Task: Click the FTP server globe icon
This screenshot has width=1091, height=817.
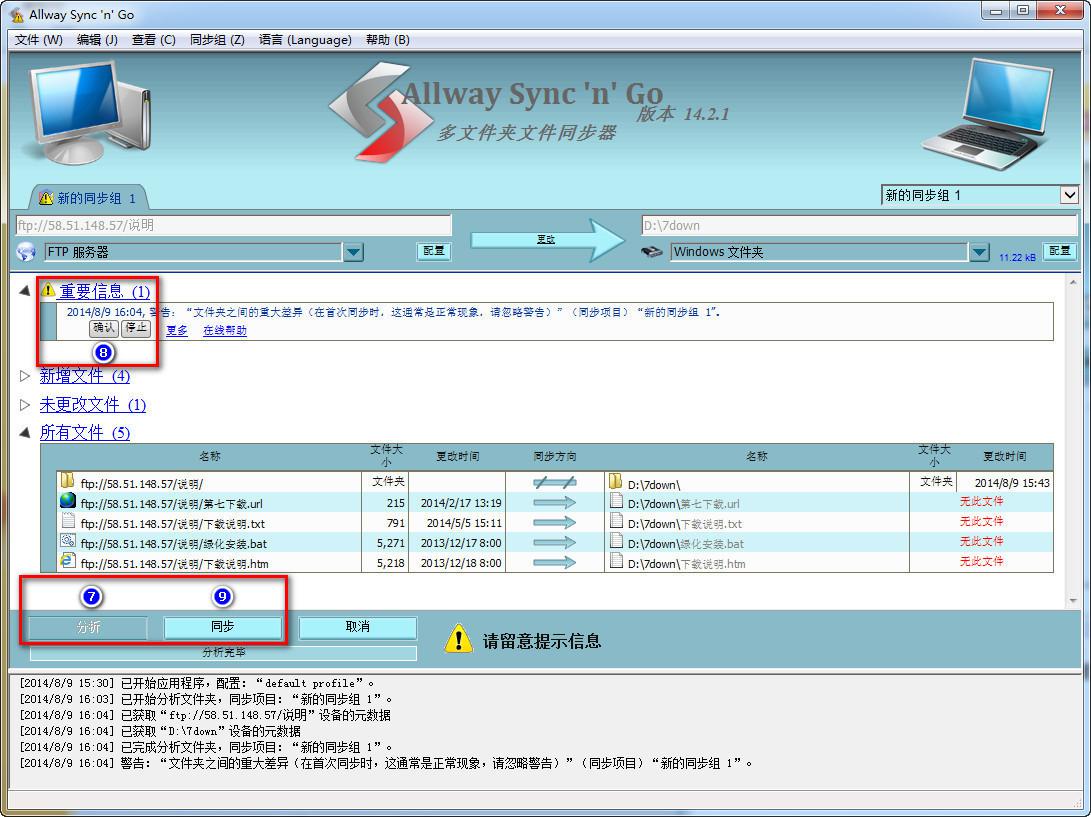Action: click(26, 252)
